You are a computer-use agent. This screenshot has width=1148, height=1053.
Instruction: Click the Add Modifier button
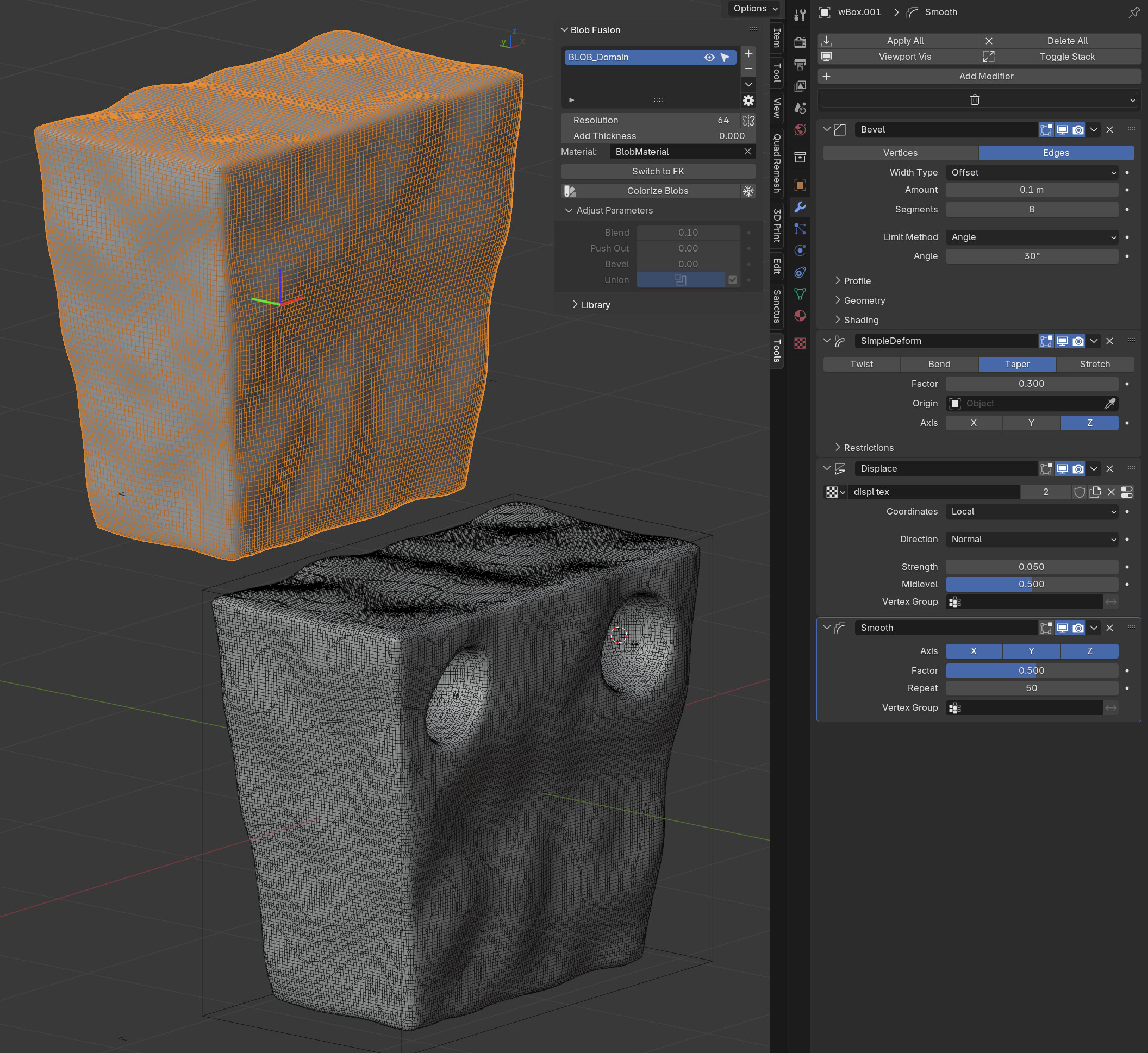[x=979, y=77]
